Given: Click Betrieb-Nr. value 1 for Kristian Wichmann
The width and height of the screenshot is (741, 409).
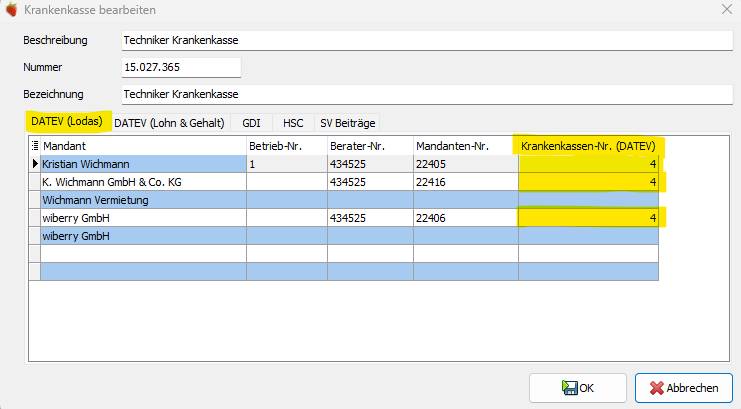Looking at the screenshot, I should pyautogui.click(x=287, y=164).
